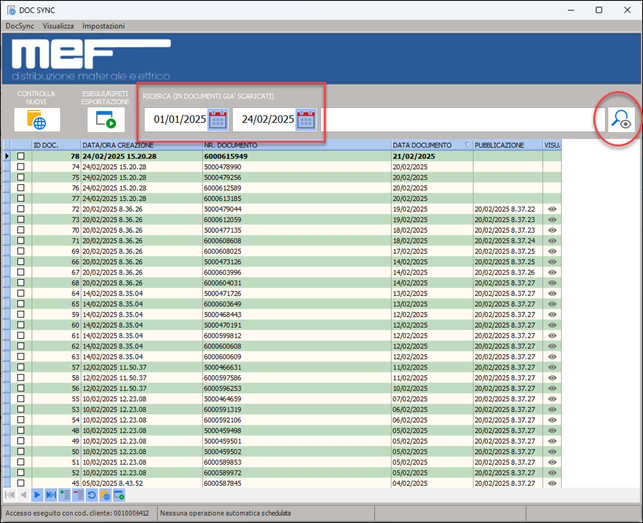Click status text 'Nessuna operazione automatica schedulata'
The height and width of the screenshot is (523, 643).
point(226,513)
